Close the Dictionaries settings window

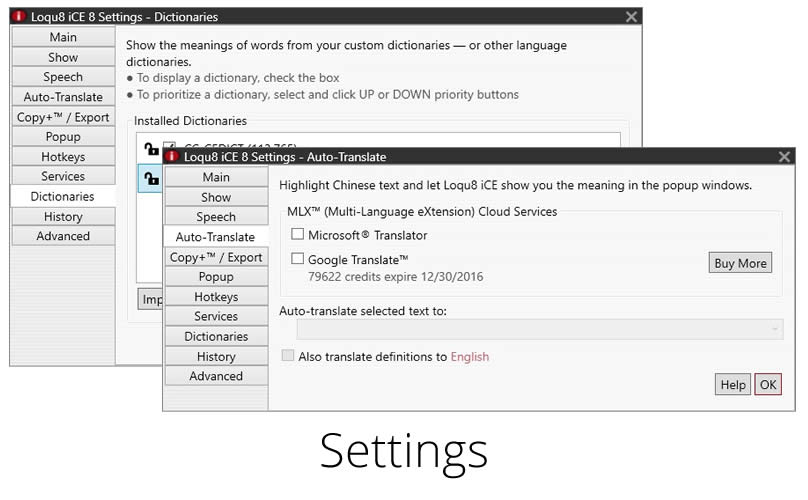click(x=631, y=17)
